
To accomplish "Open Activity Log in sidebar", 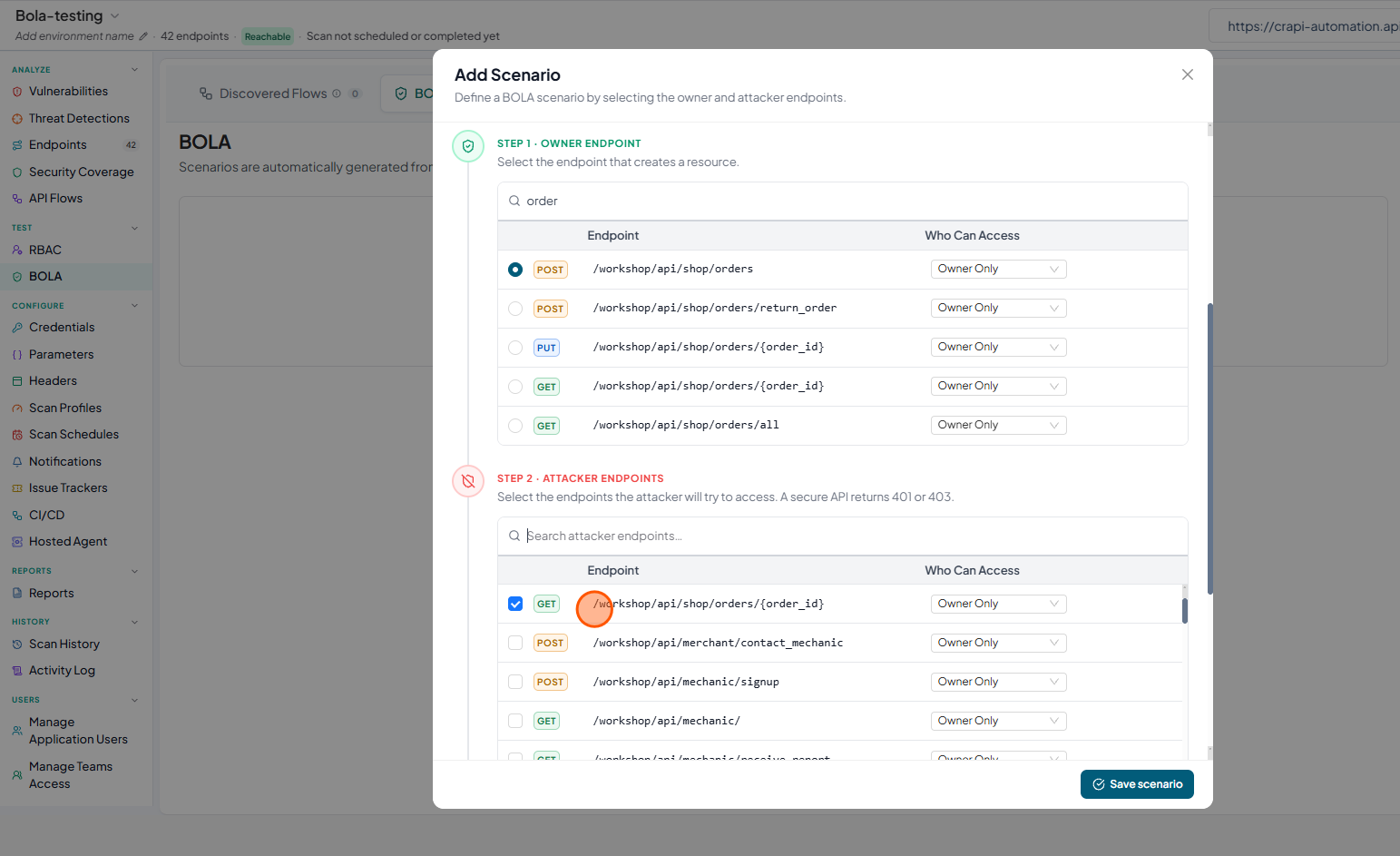I will (76, 671).
